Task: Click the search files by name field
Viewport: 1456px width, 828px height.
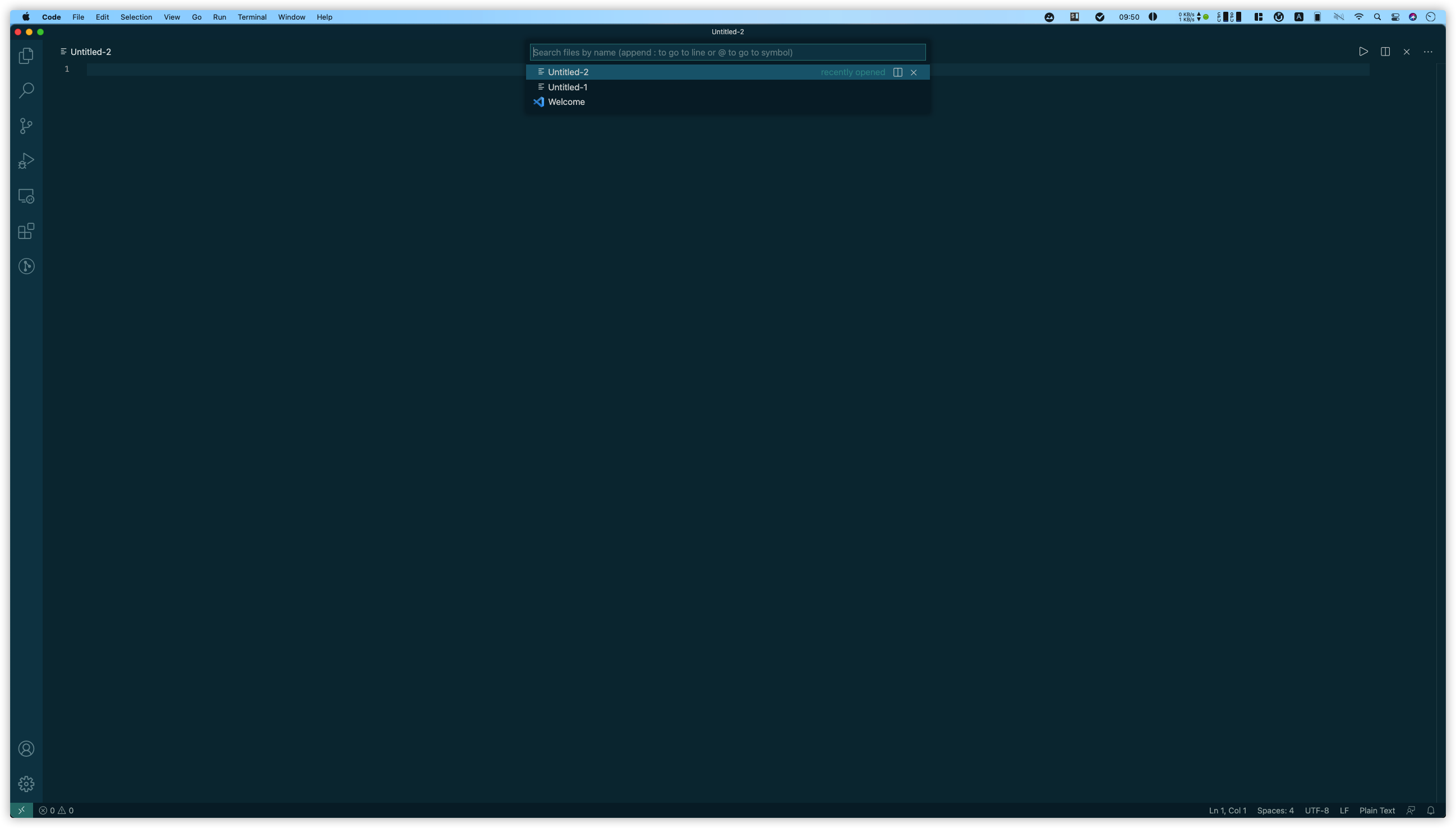Action: (x=727, y=52)
